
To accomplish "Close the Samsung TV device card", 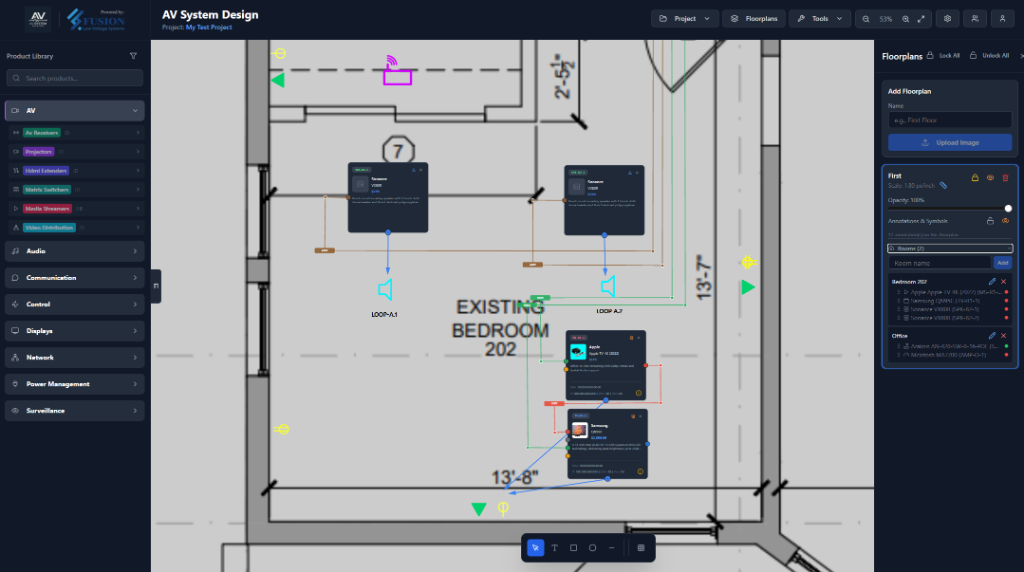I will point(640,416).
